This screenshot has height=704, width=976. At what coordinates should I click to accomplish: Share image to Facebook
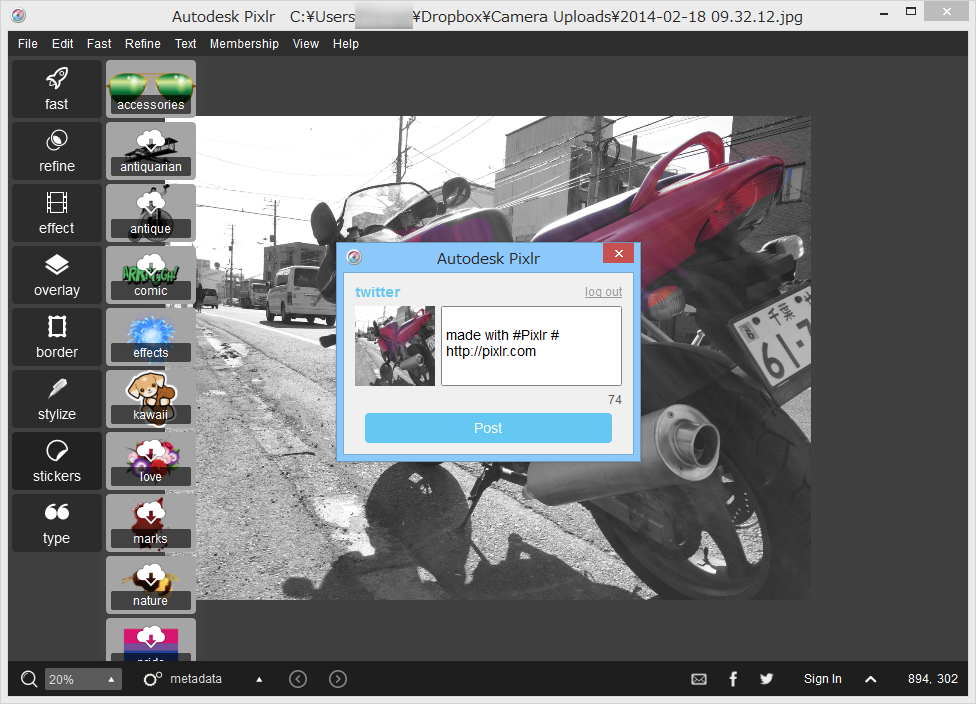pos(733,679)
